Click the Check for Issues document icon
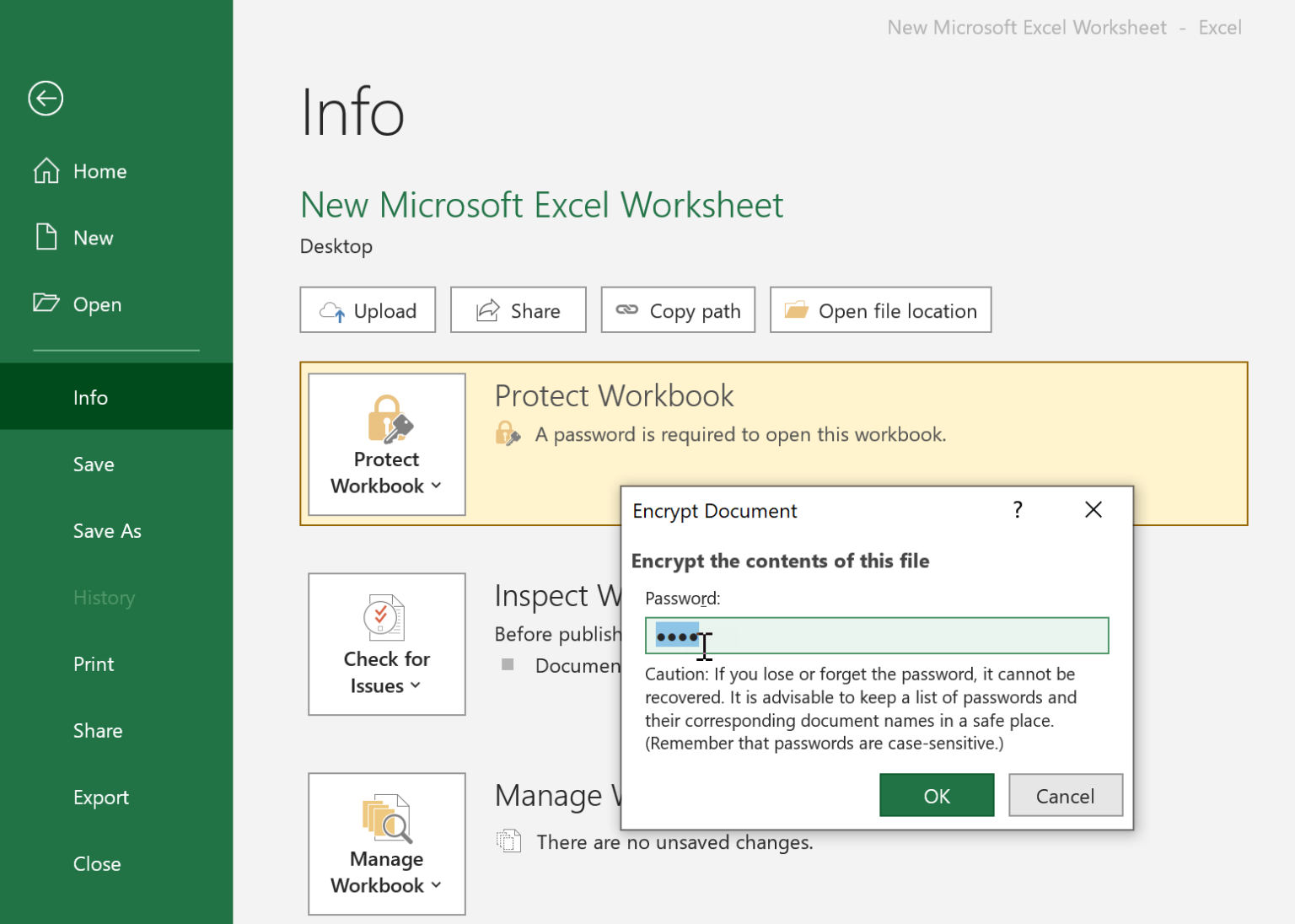 384,618
